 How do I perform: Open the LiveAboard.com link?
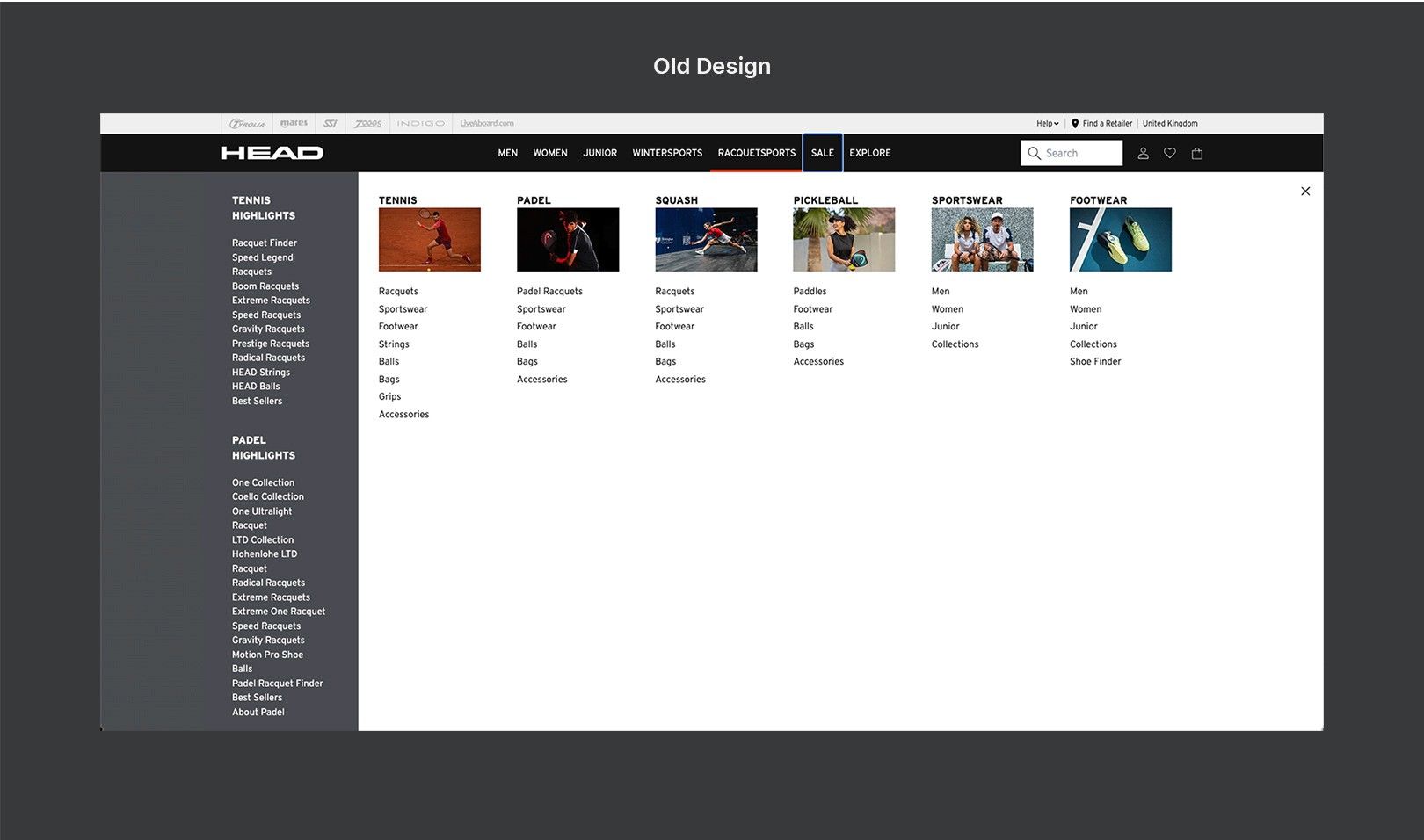(x=487, y=124)
